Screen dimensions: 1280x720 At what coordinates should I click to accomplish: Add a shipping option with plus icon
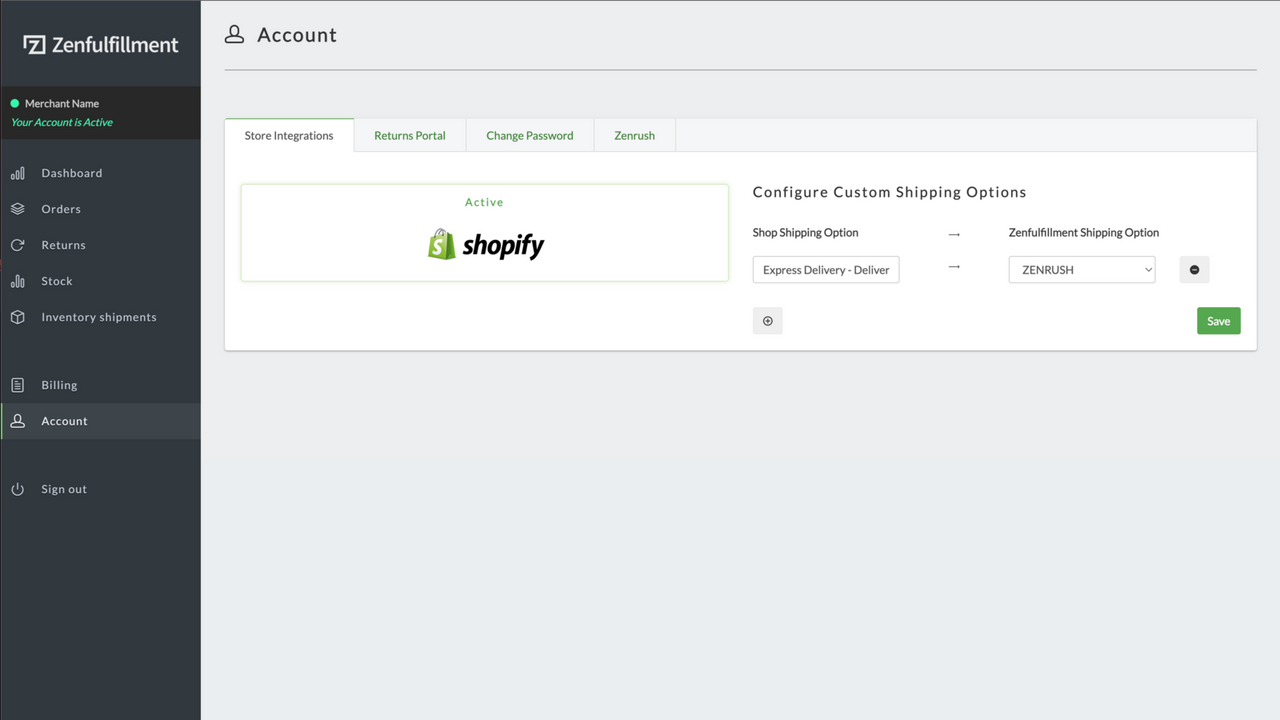(x=768, y=321)
